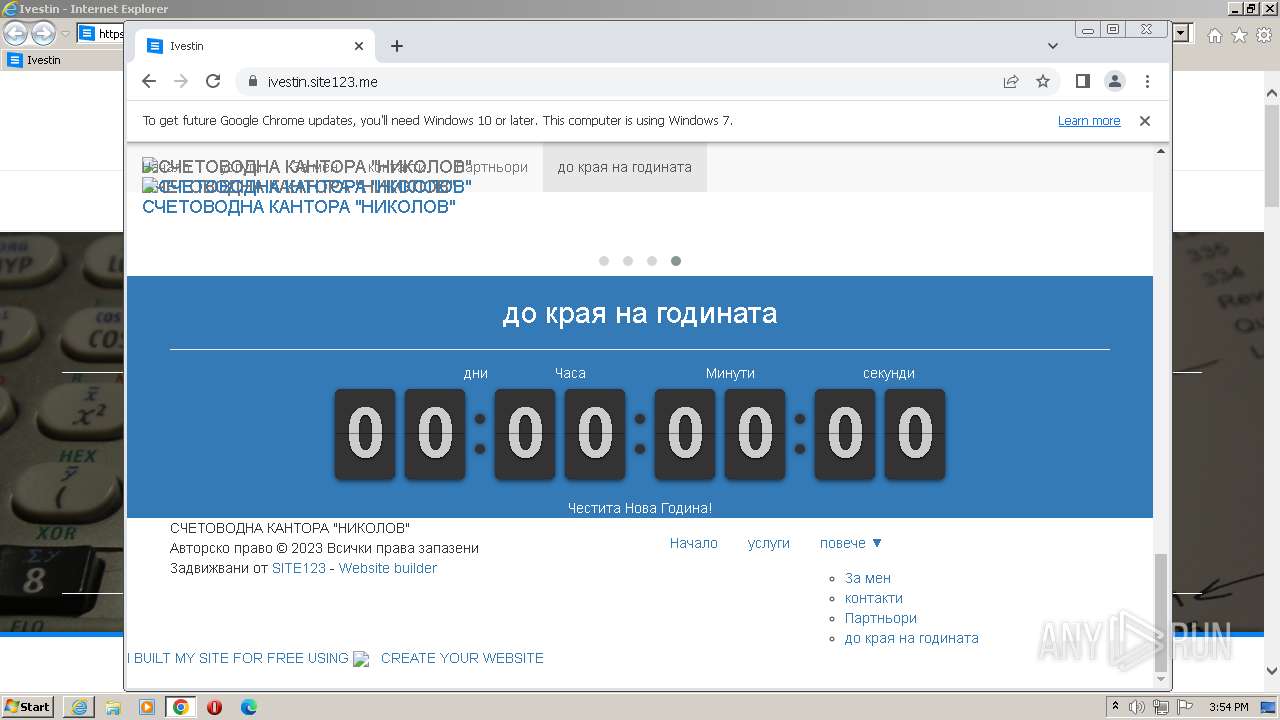Open the 'до края на годината' menu item

(x=624, y=167)
